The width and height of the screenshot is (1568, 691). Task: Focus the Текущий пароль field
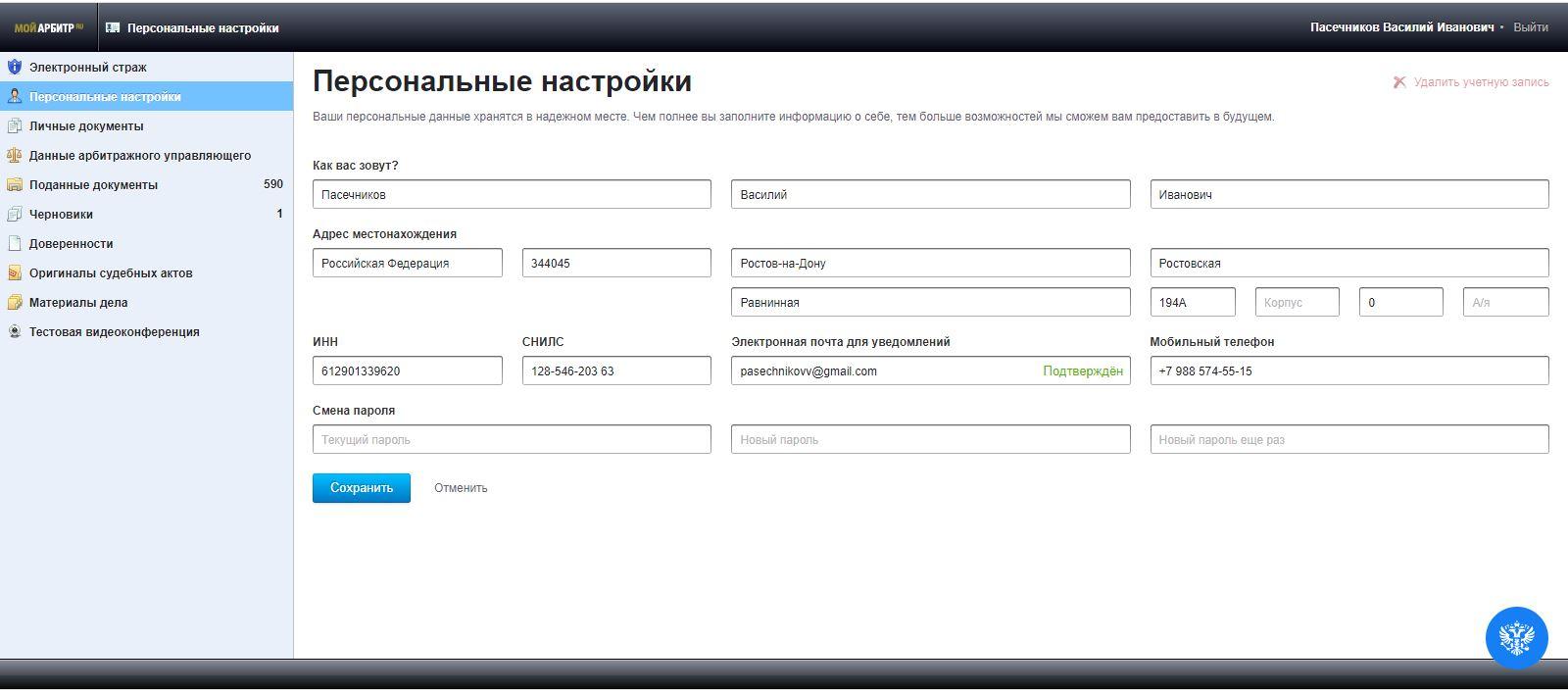[x=512, y=439]
